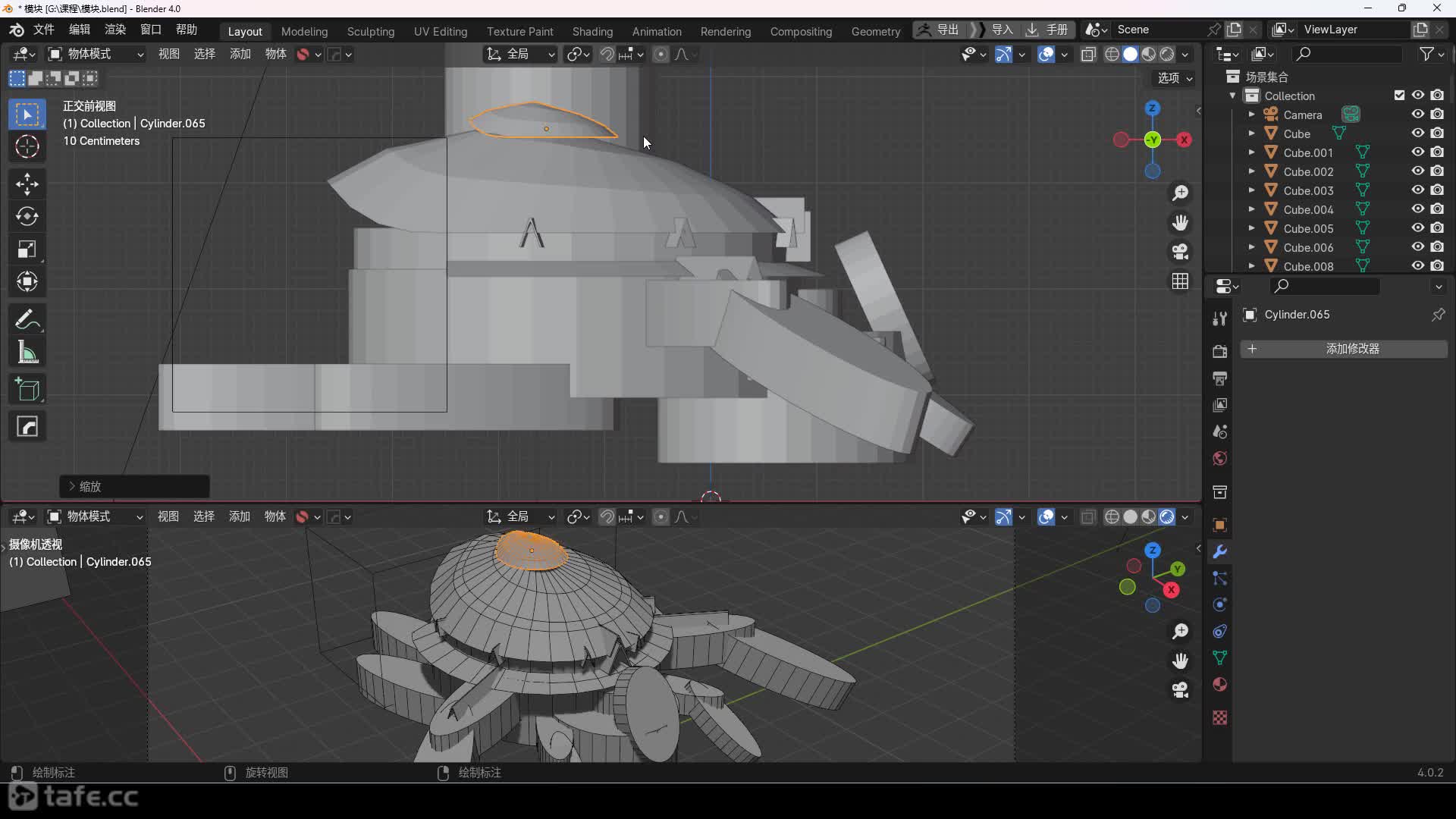Switch to the Shading workspace tab
Image resolution: width=1456 pixels, height=819 pixels.
click(x=592, y=31)
